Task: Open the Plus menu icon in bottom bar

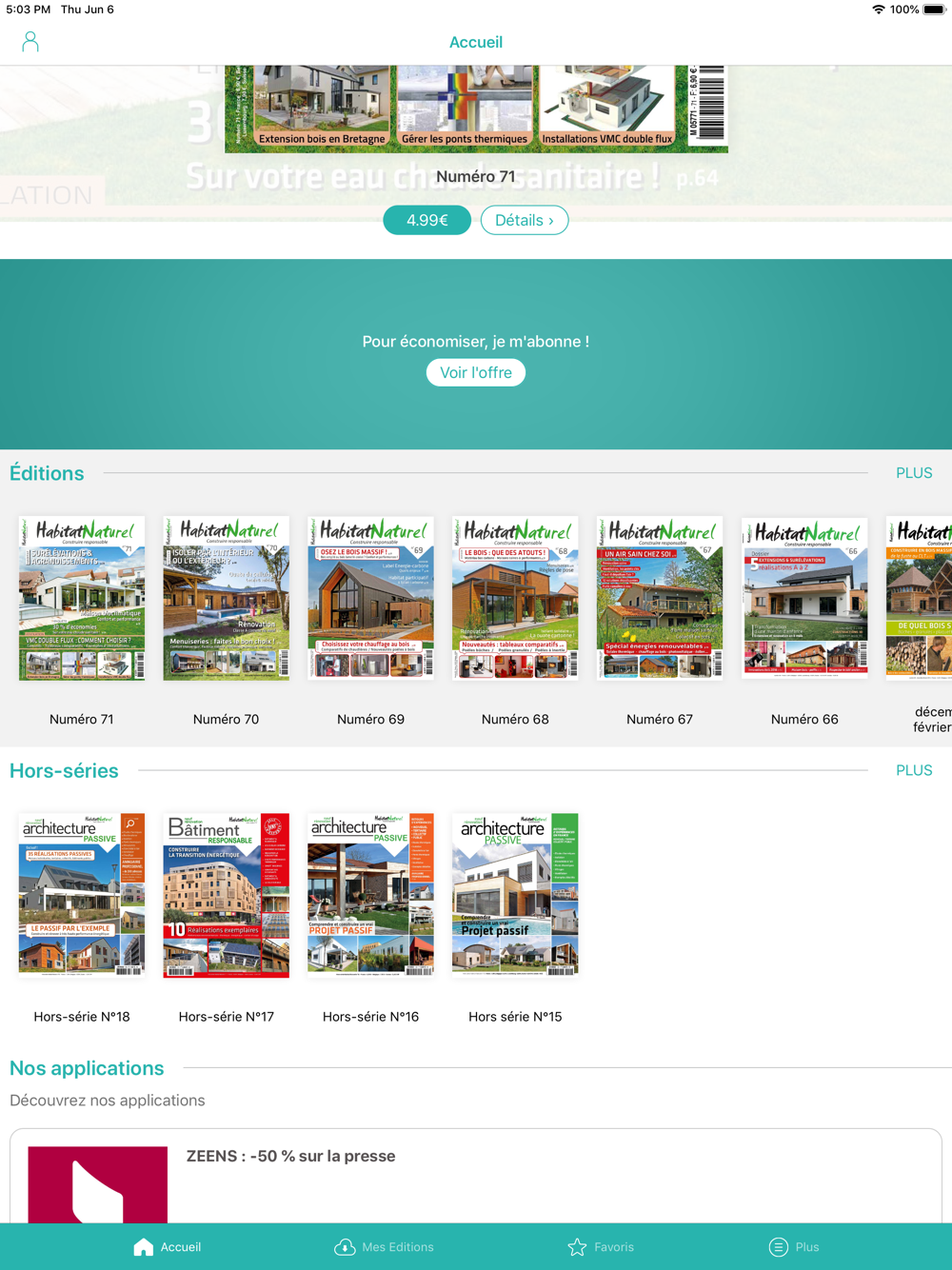Action: point(778,1246)
